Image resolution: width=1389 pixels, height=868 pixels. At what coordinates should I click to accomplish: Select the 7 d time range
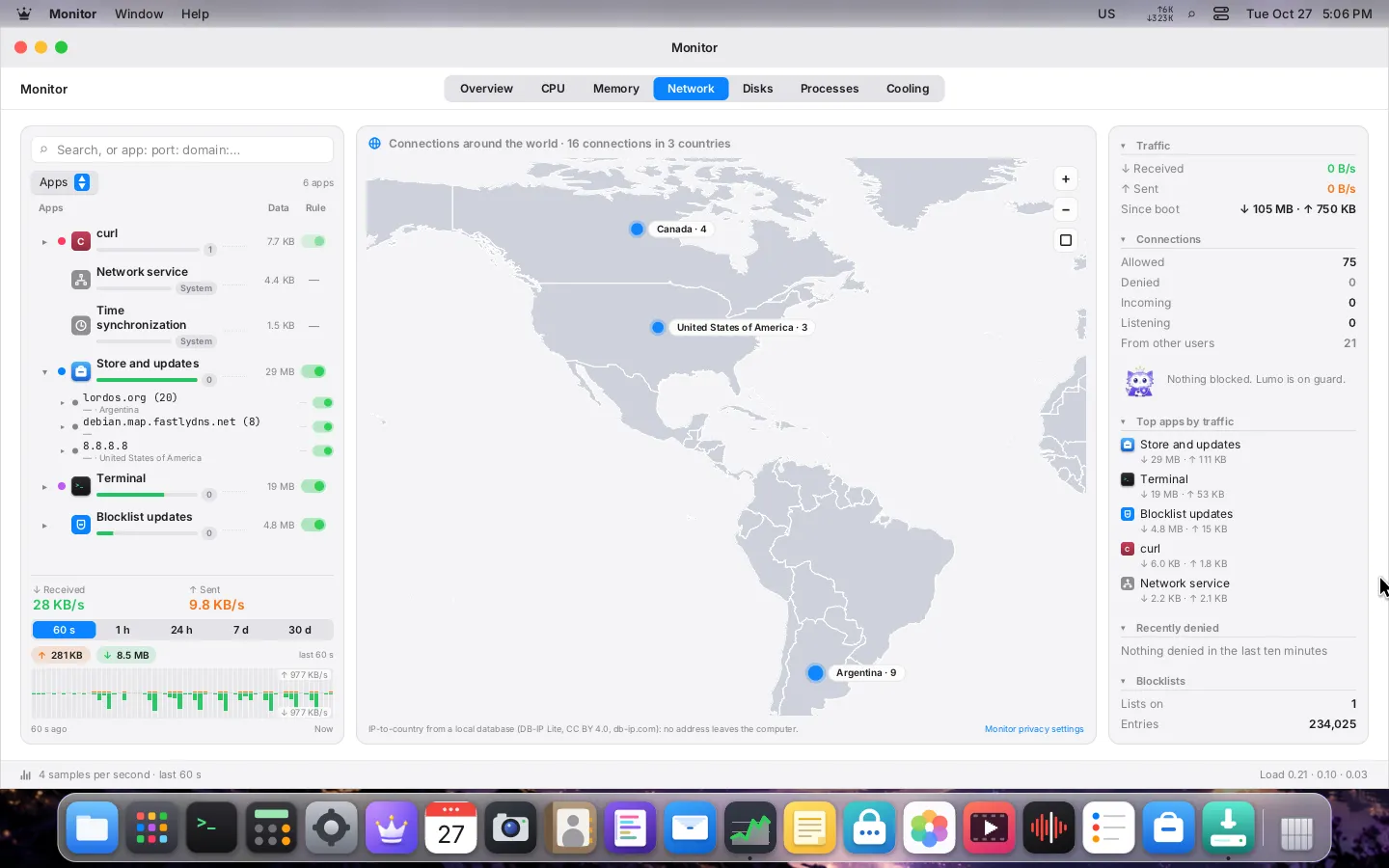[241, 630]
